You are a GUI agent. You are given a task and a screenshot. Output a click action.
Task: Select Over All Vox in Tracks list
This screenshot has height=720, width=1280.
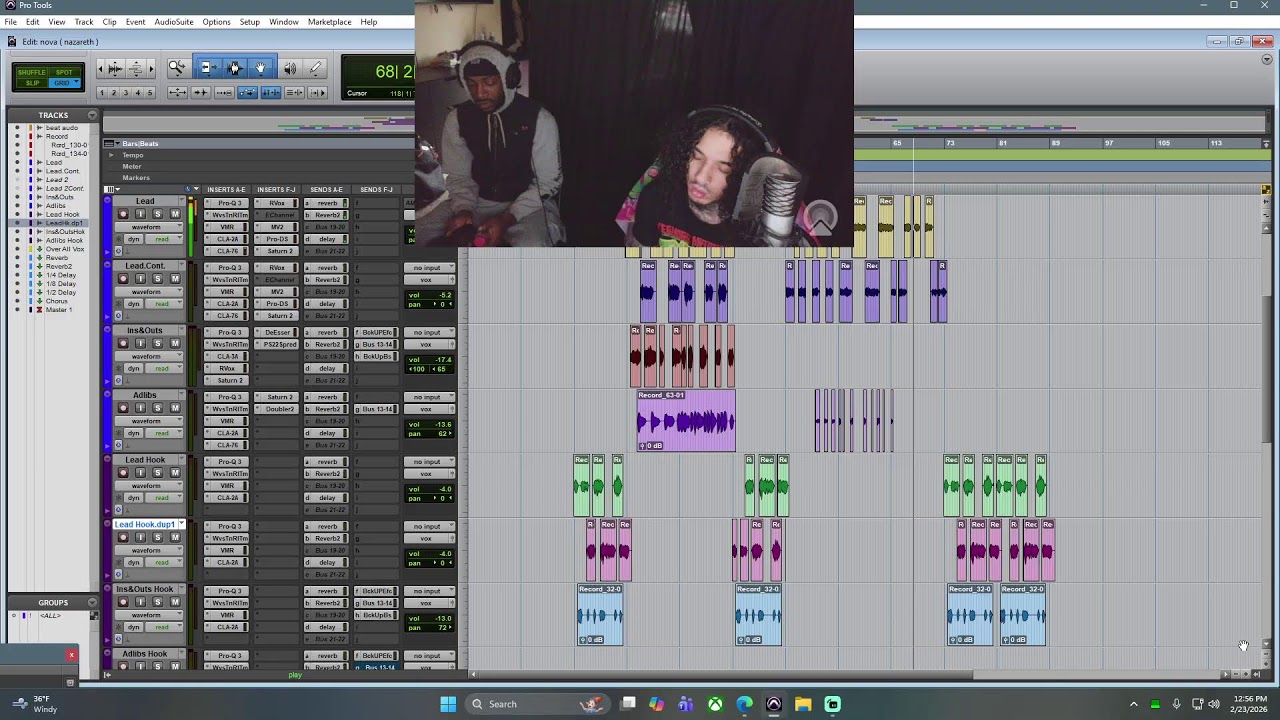(65, 249)
